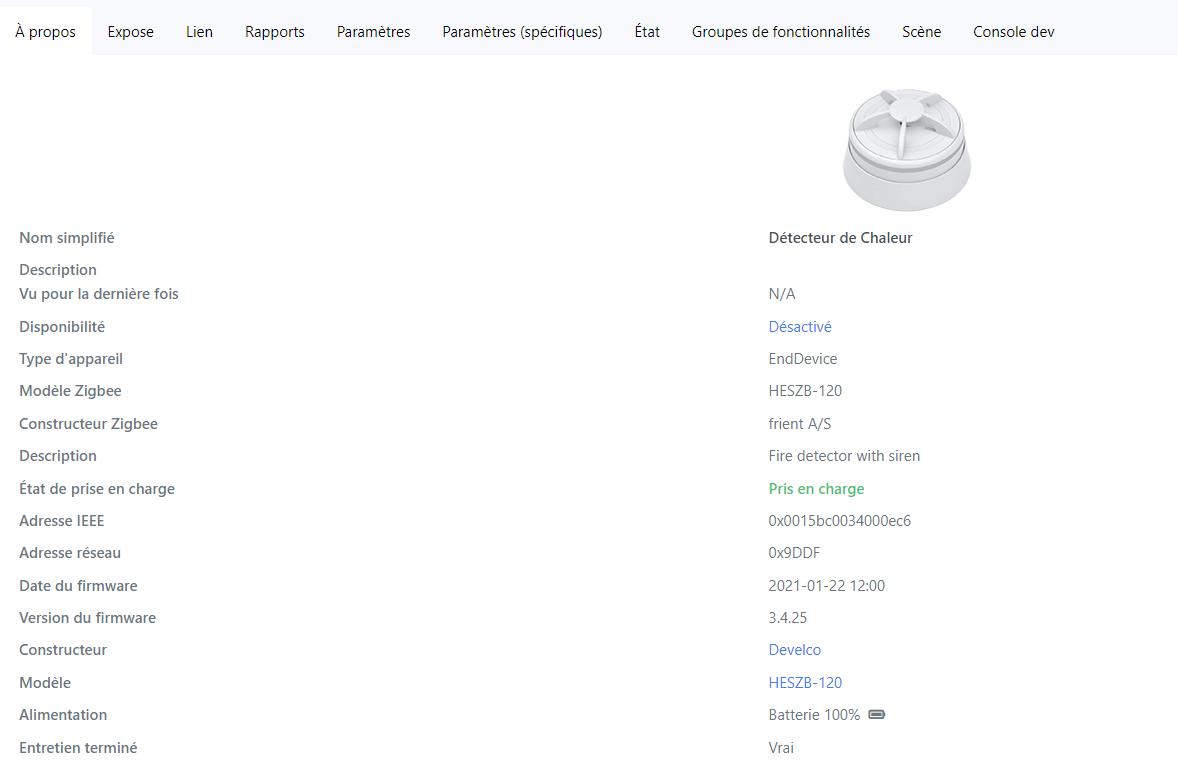Screen dimensions: 1178x768
Task: Click the Désactivé availability link
Action: [800, 327]
